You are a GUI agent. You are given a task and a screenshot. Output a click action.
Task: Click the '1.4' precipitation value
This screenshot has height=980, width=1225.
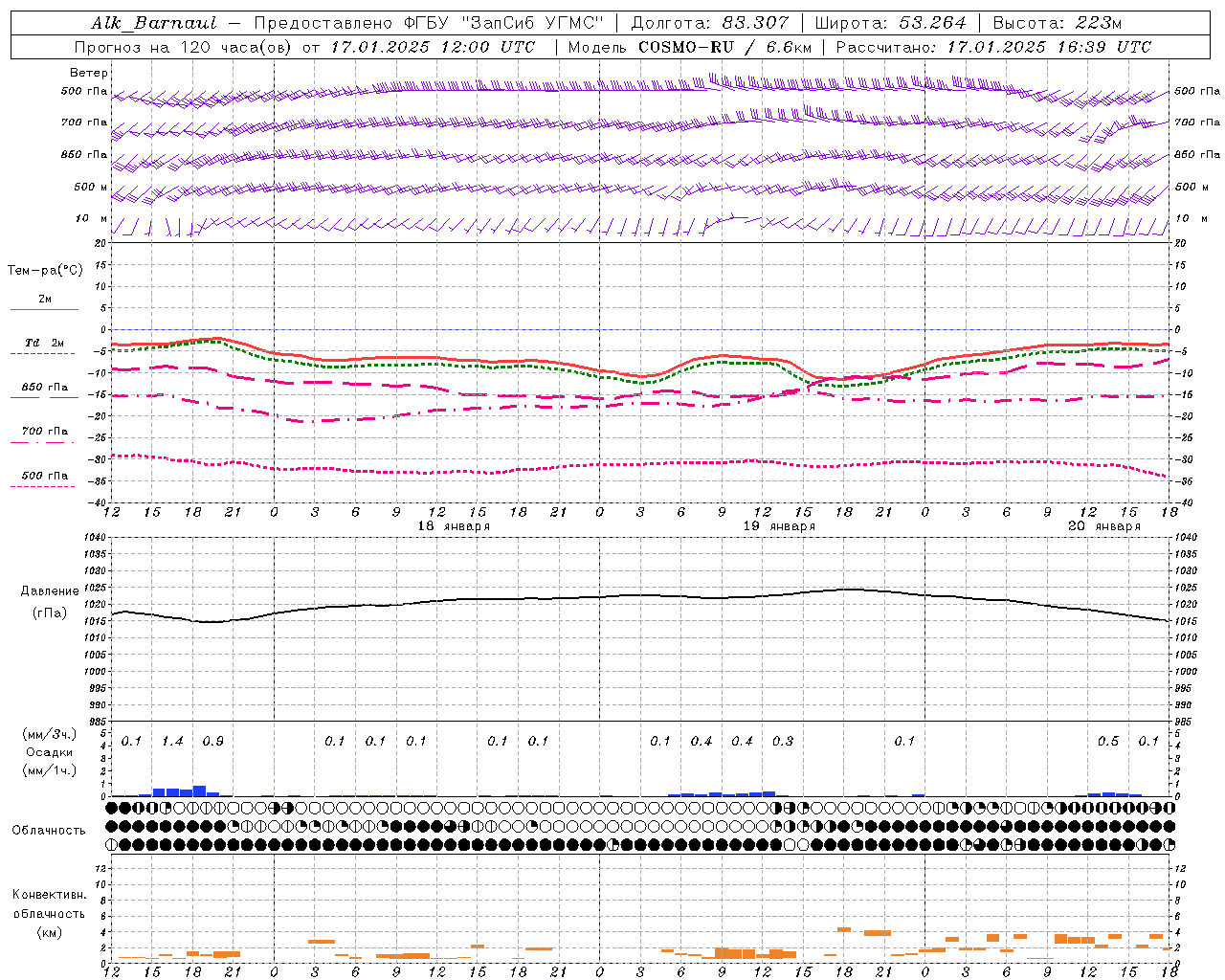(172, 742)
